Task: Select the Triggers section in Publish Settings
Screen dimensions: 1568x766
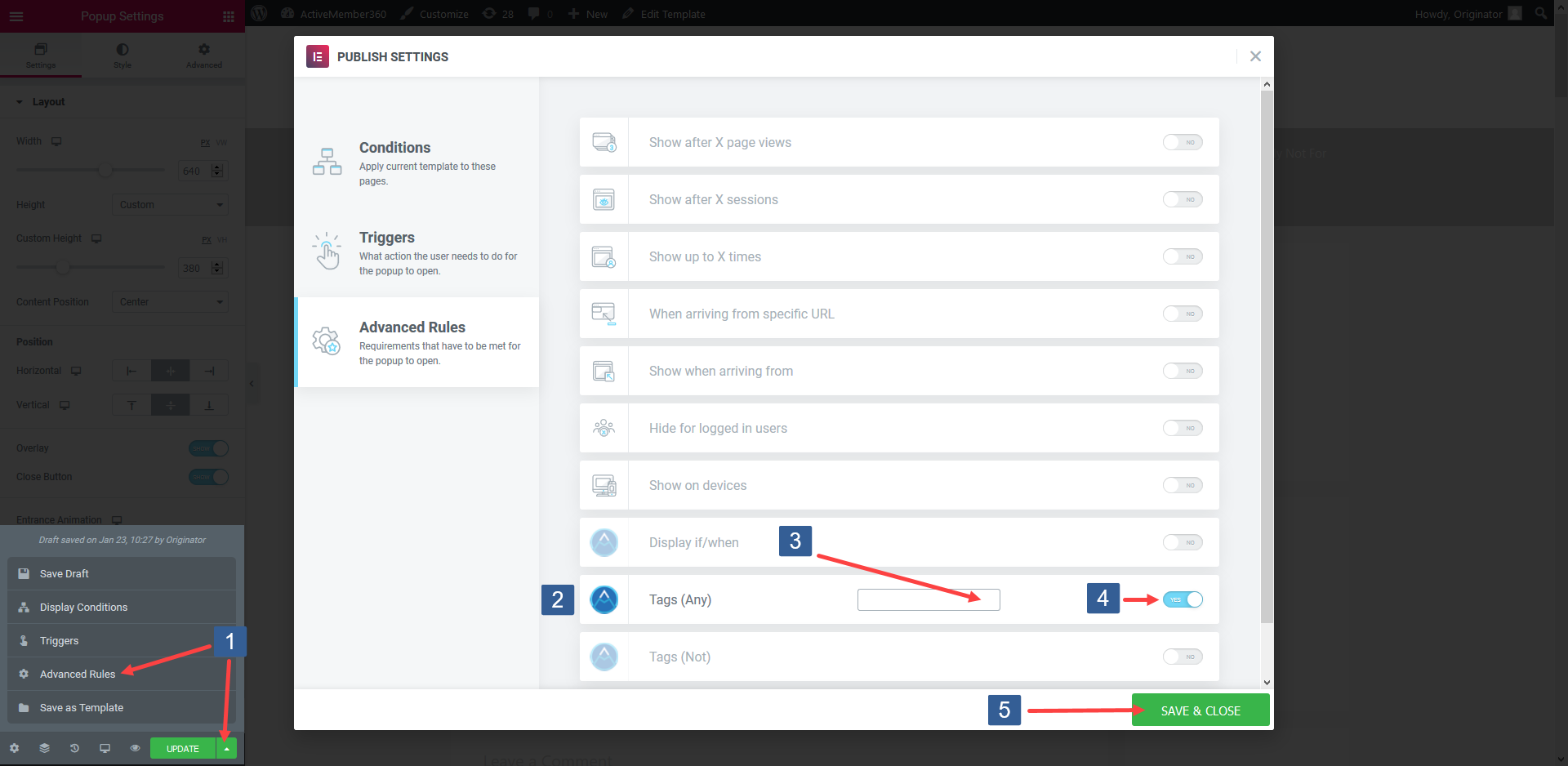Action: pos(416,253)
